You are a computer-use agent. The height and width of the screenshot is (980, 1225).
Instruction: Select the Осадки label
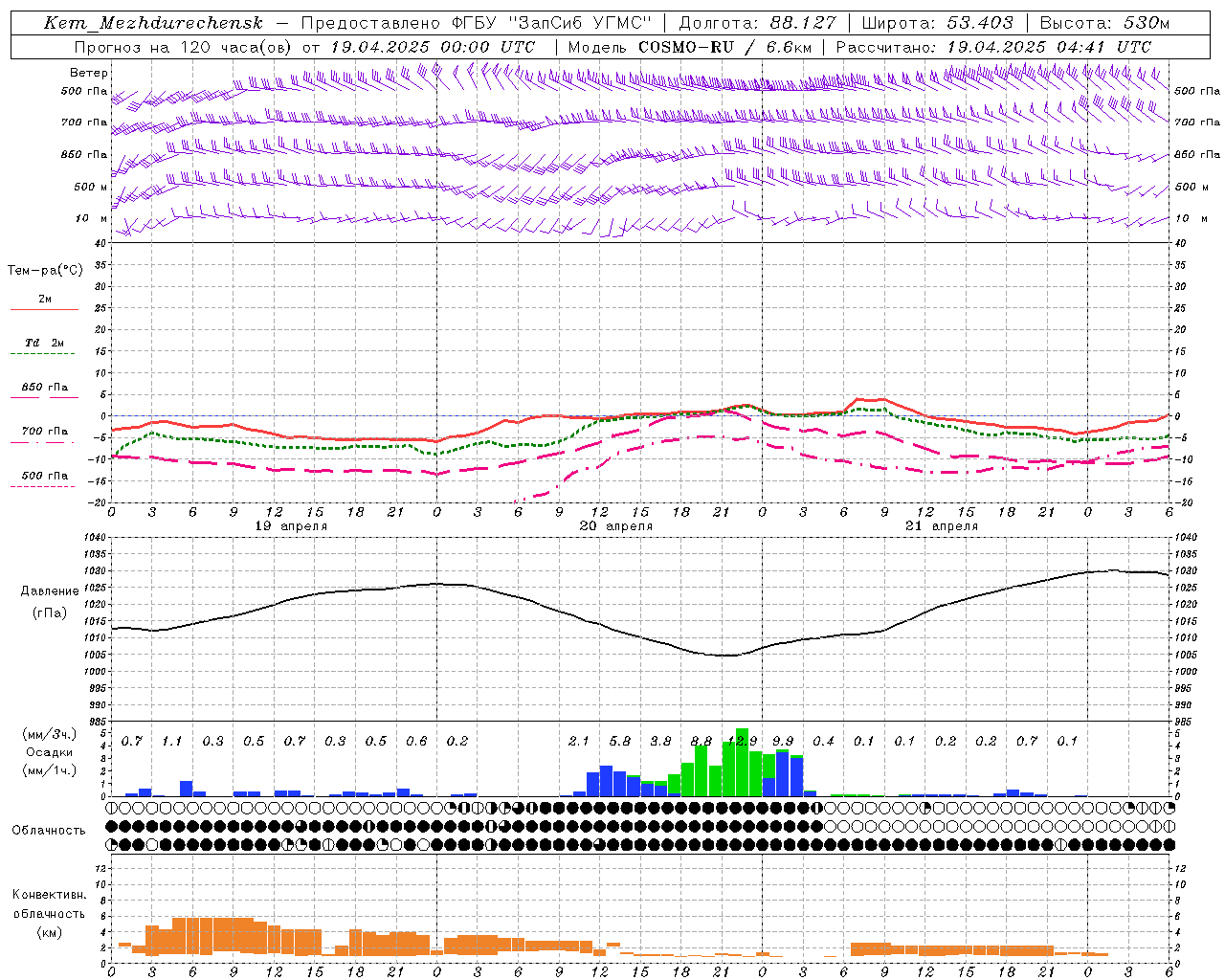pos(50,752)
